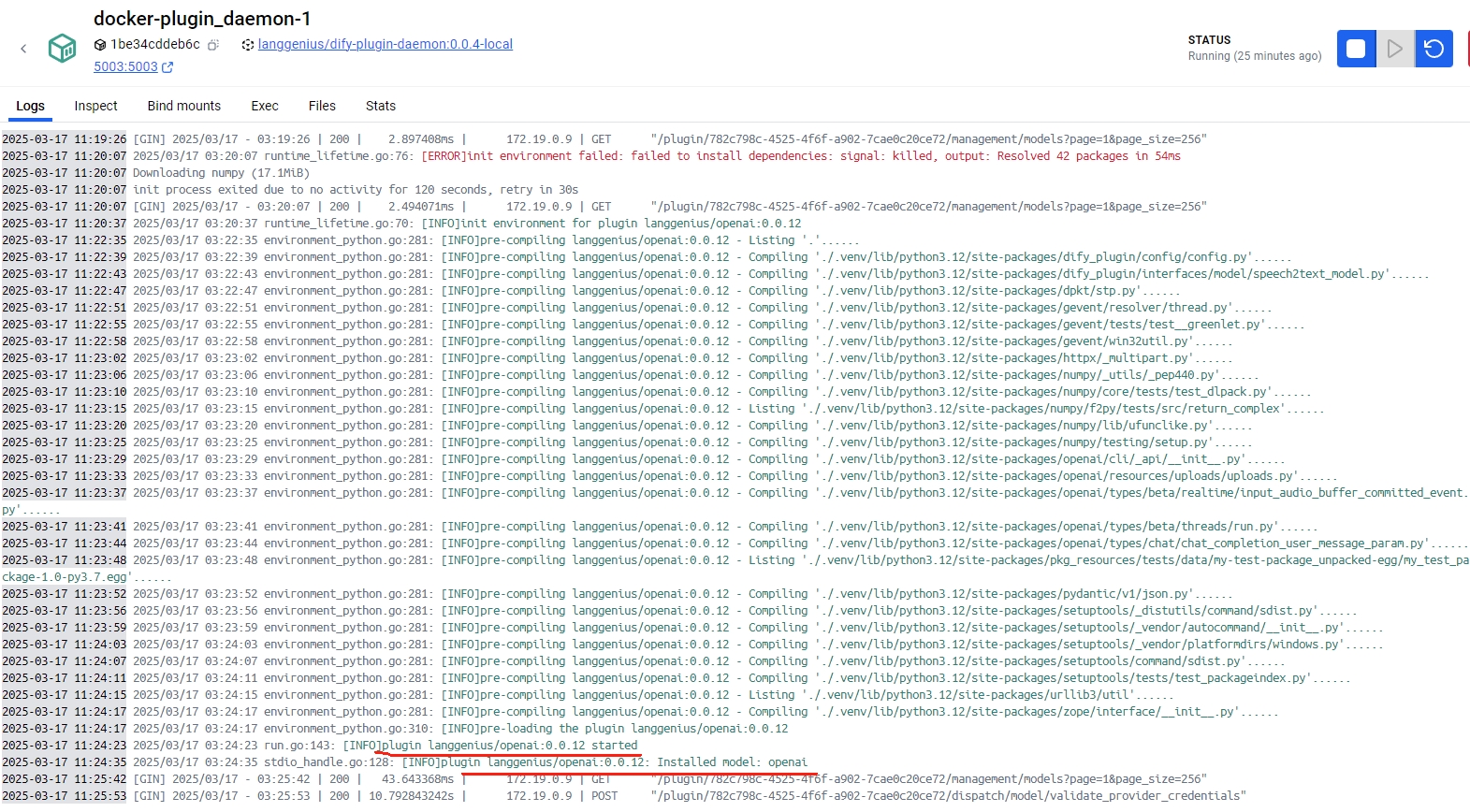Image resolution: width=1470 pixels, height=812 pixels.
Task: Click the container ID text 1be34cddeb6c
Action: [x=155, y=44]
